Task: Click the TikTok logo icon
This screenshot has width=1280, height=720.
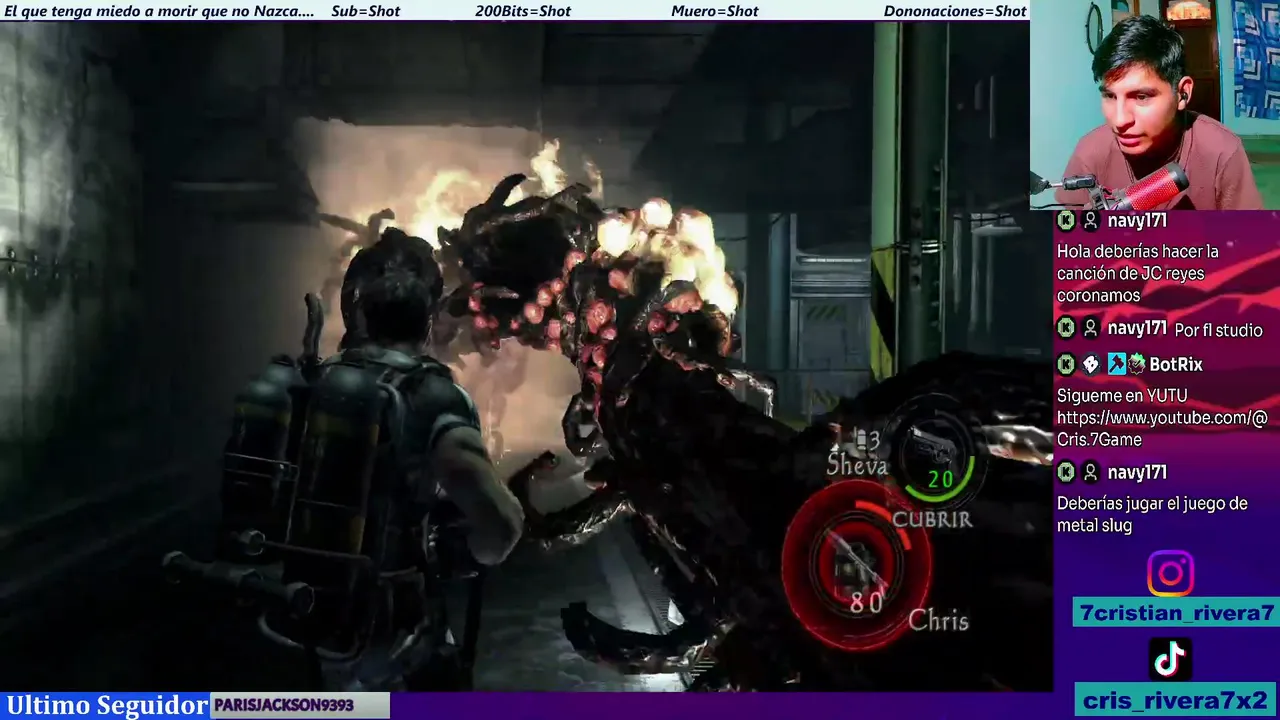Action: pyautogui.click(x=1170, y=660)
